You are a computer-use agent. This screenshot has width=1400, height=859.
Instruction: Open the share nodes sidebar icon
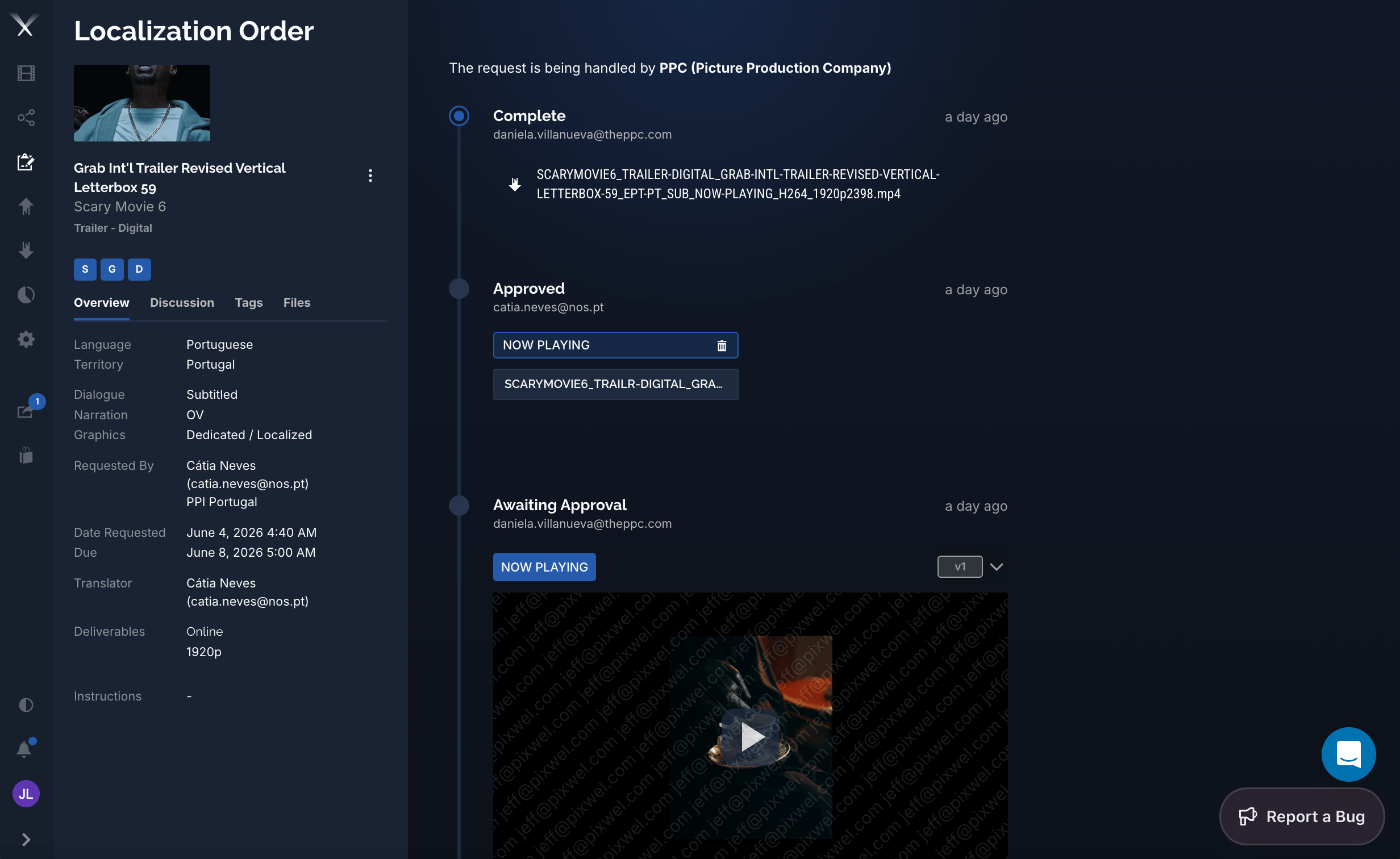(26, 118)
